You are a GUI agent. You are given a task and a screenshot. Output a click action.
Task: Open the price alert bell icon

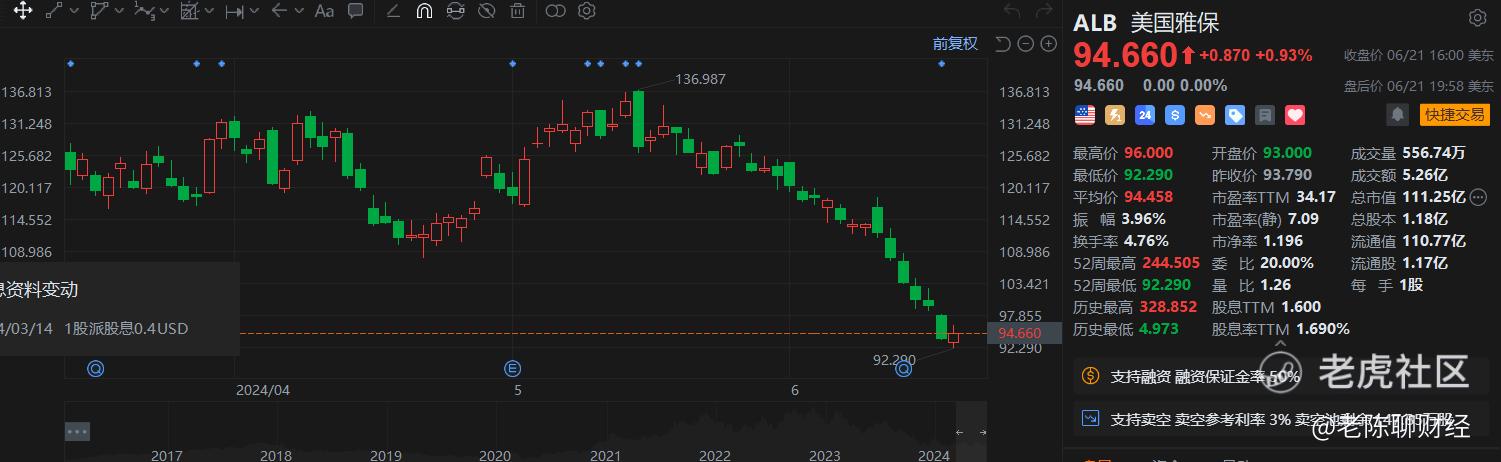(x=1397, y=115)
